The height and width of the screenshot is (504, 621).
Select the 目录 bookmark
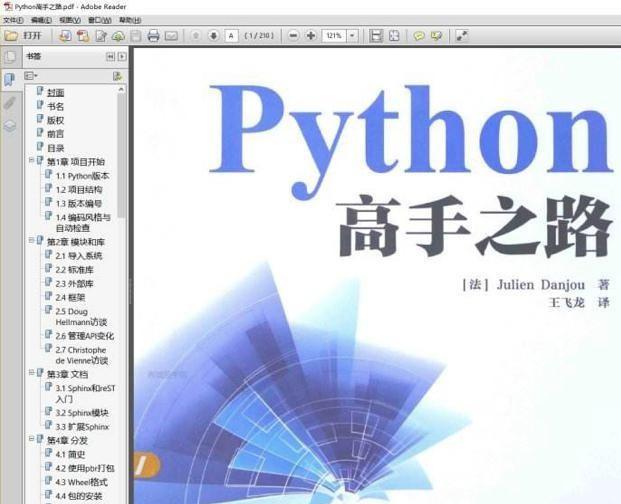[55, 148]
